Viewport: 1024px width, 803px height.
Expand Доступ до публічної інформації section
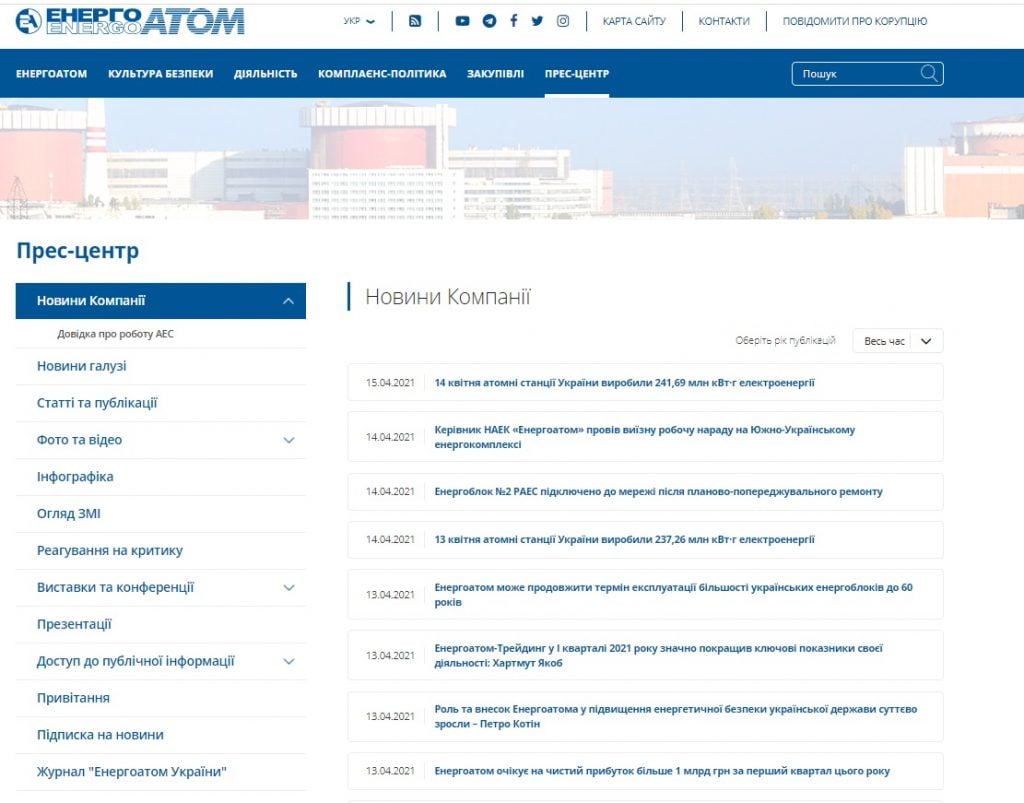(289, 661)
